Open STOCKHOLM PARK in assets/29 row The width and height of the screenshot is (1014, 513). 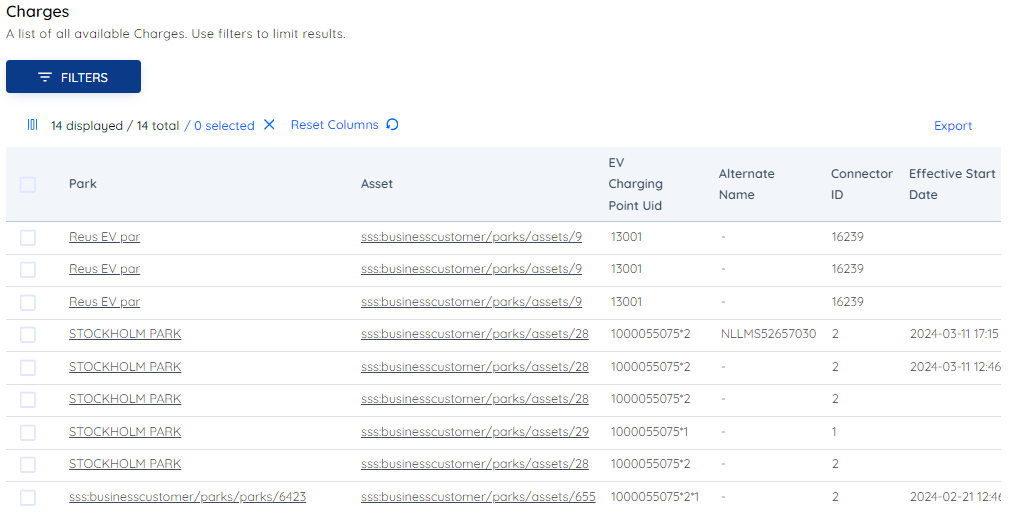click(125, 431)
